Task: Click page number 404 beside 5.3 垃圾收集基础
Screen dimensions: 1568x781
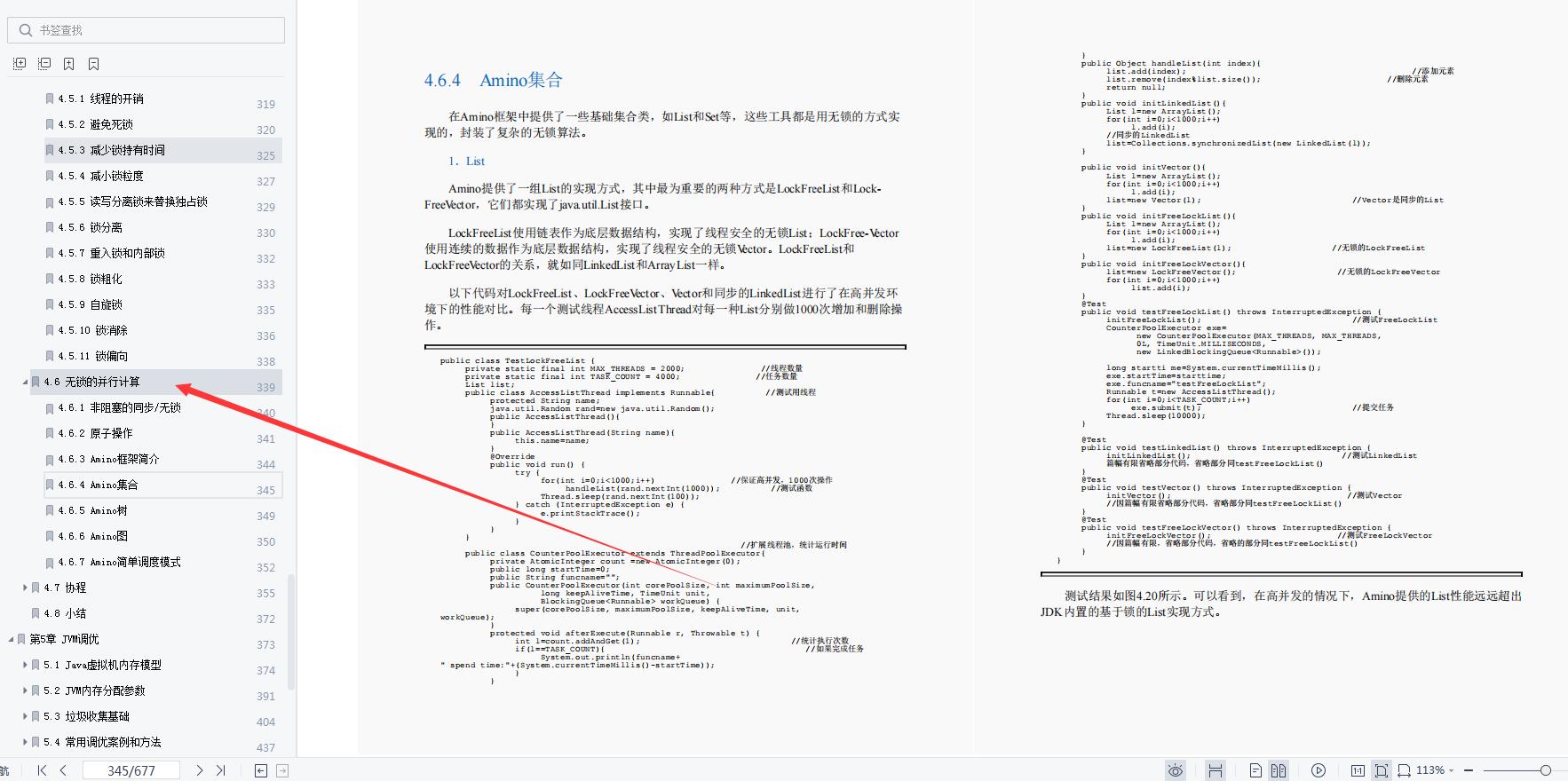Action: click(265, 722)
